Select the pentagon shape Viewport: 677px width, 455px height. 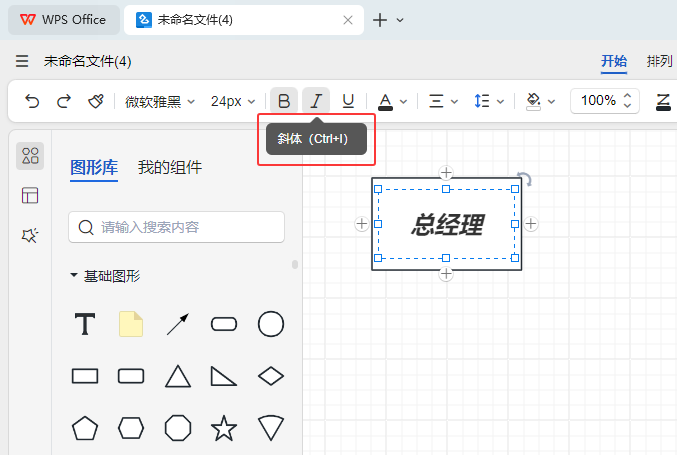[85, 428]
